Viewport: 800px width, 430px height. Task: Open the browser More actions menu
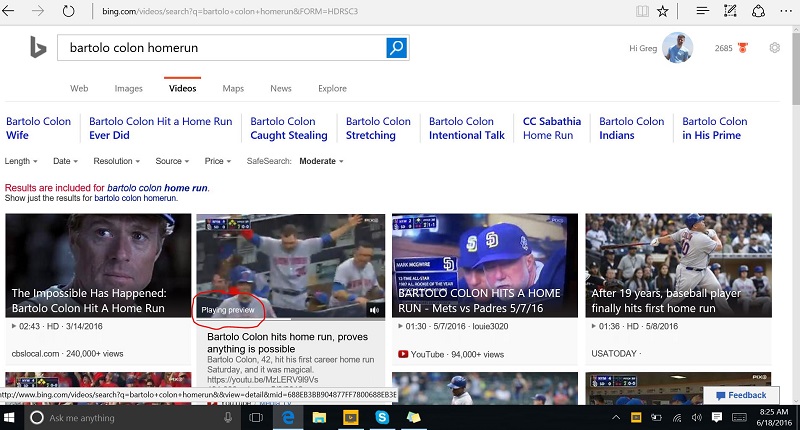786,11
